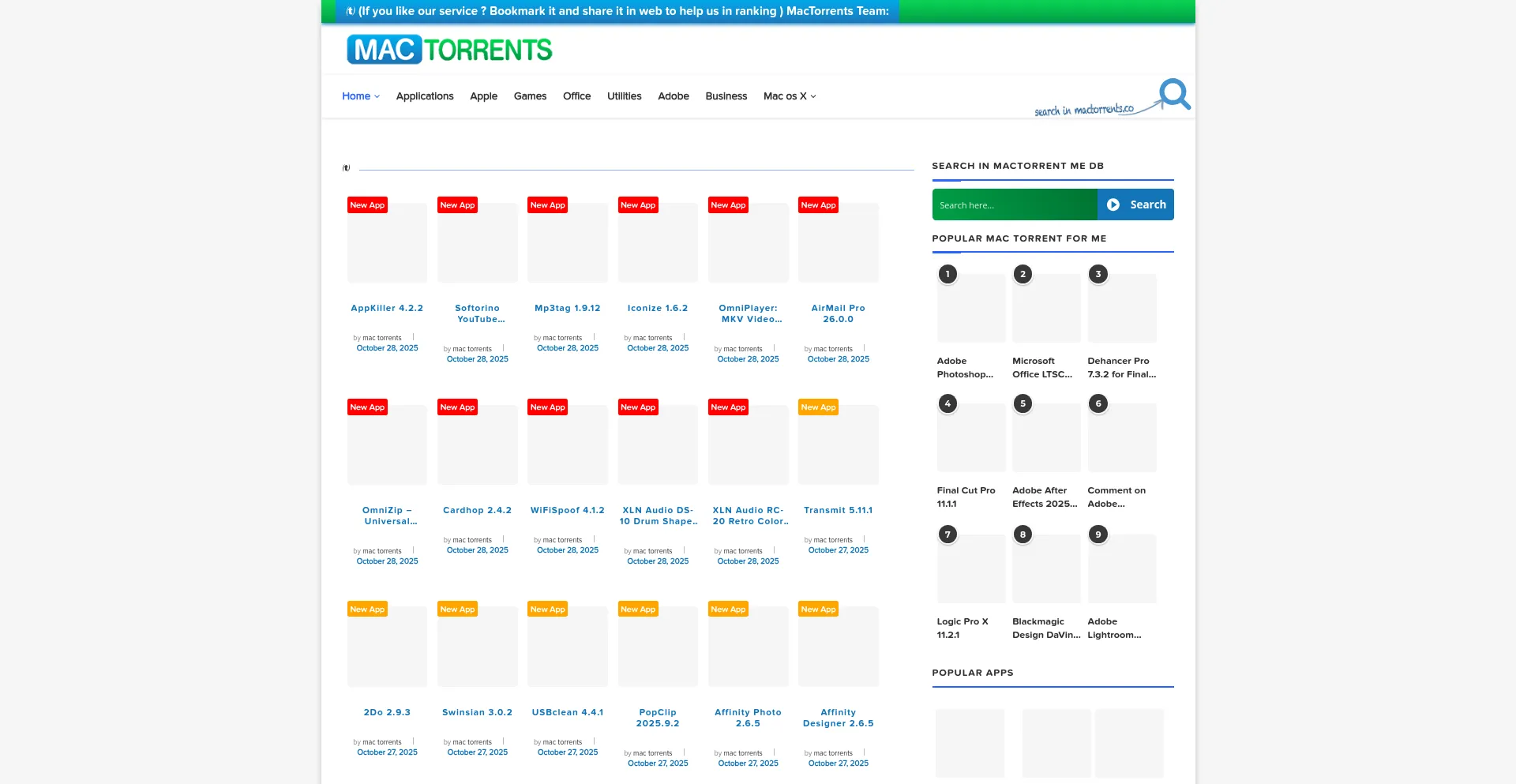
Task: Open the Affinity Designer 2.6.5 link
Action: point(838,718)
